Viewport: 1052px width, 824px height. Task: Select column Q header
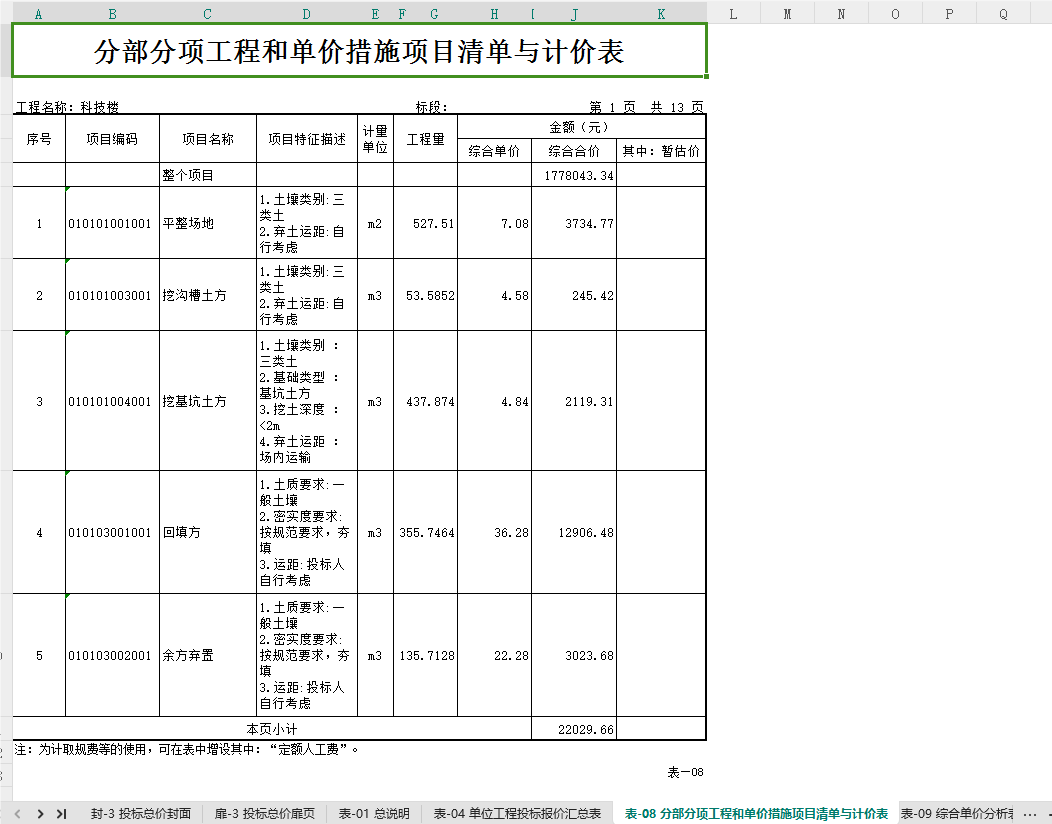[x=1004, y=14]
